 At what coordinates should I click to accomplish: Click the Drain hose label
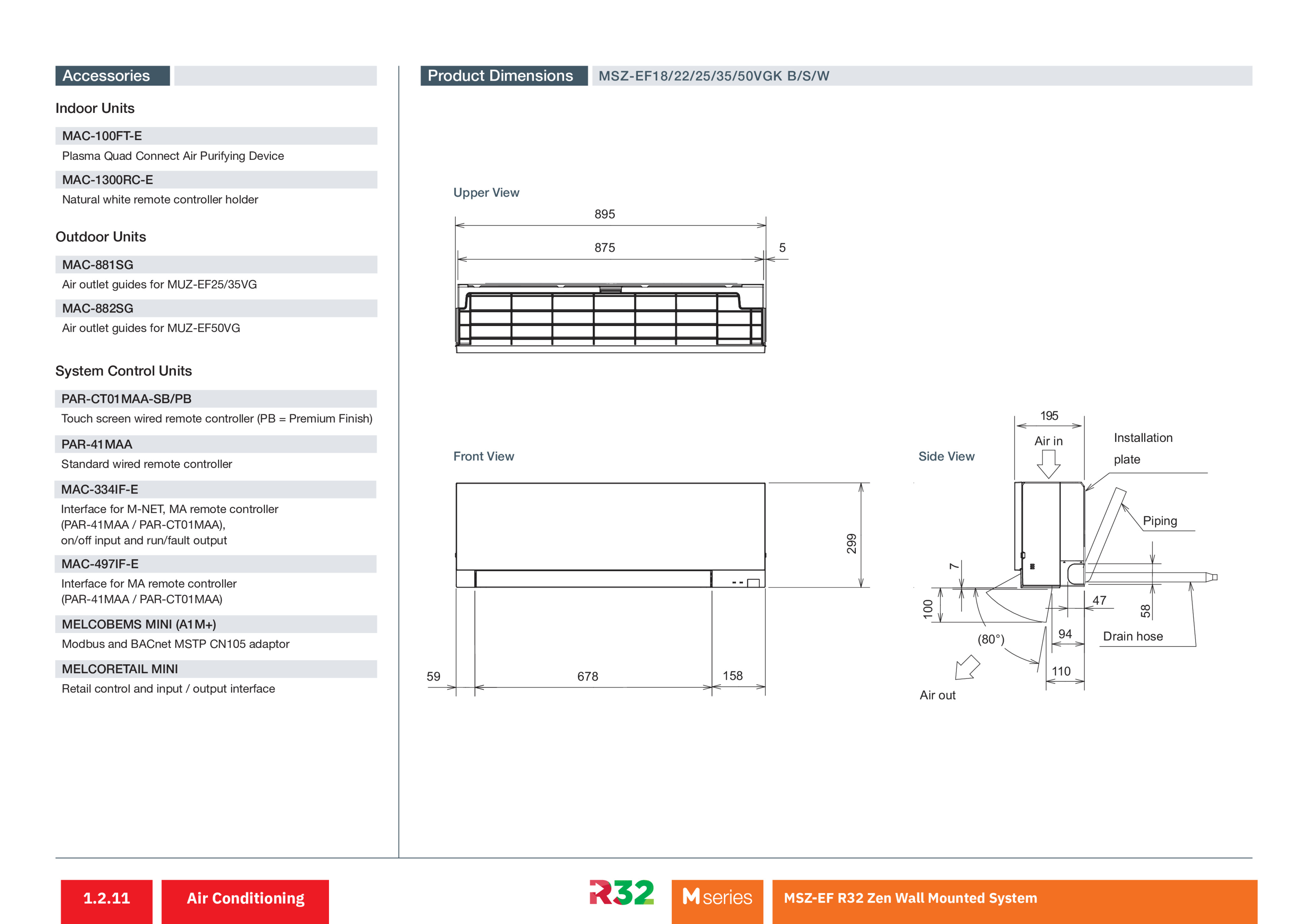[1133, 637]
